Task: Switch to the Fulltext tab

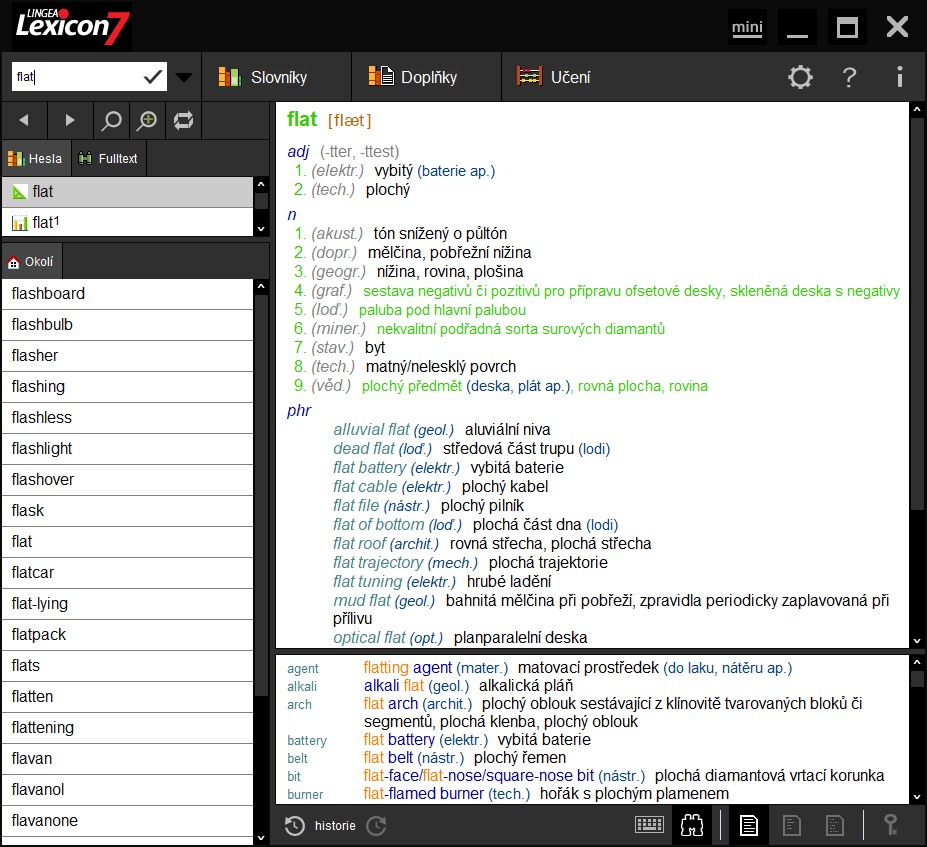Action: pos(109,158)
